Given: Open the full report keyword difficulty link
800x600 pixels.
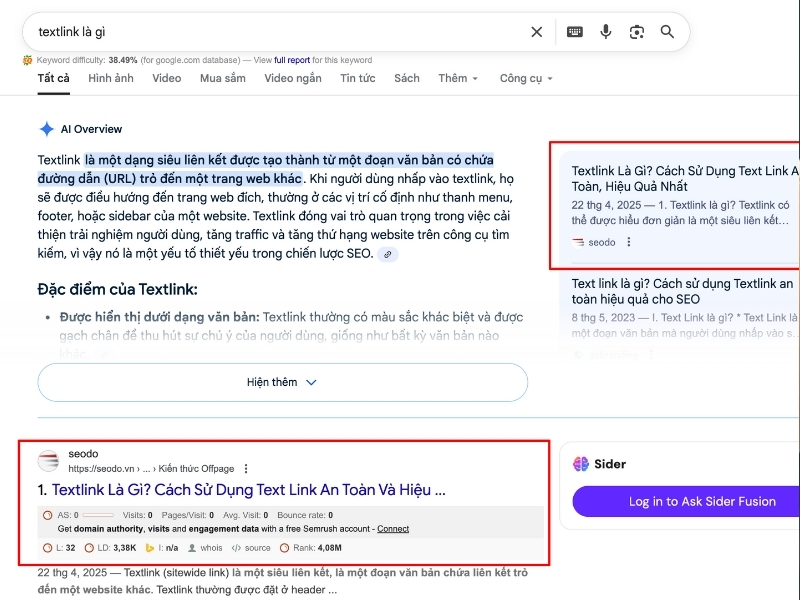Looking at the screenshot, I should tap(293, 60).
